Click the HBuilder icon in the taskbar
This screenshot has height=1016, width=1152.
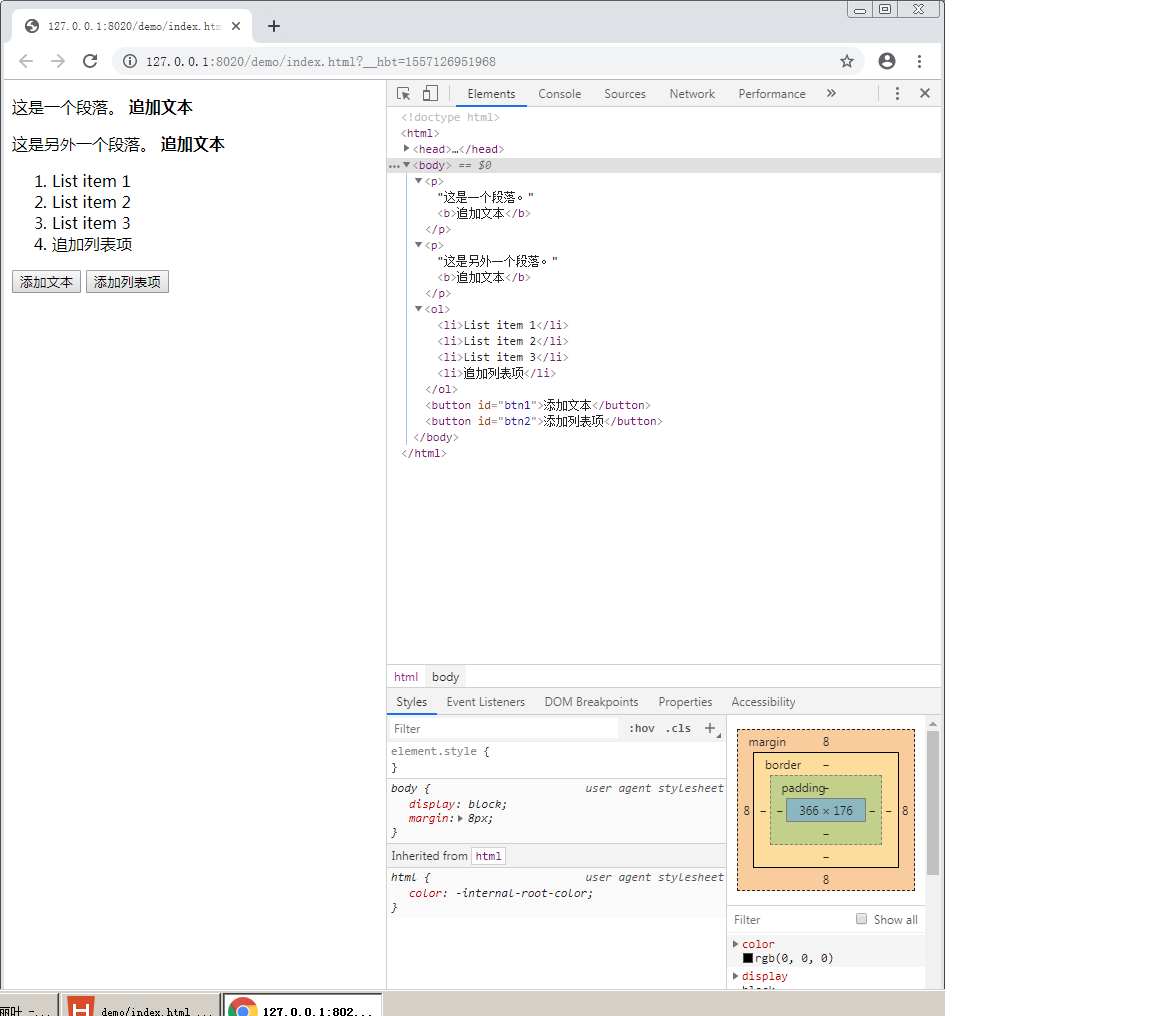[x=81, y=1006]
